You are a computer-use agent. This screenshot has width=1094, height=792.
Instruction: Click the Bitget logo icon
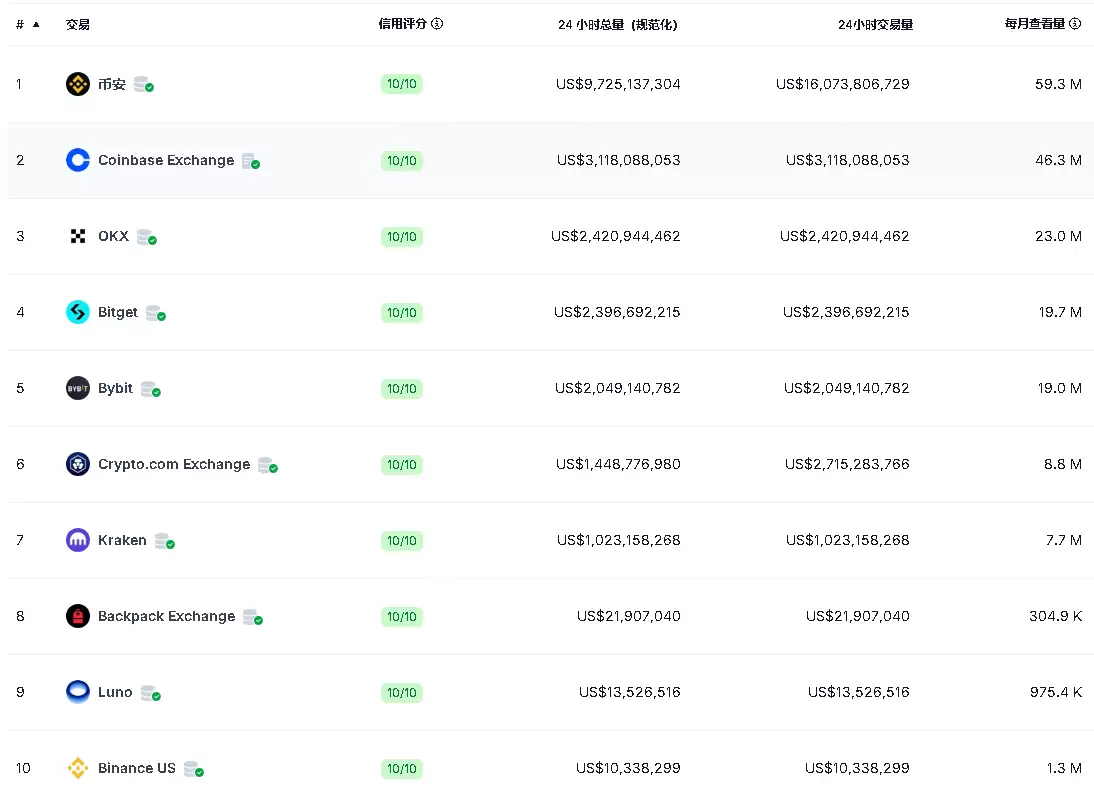coord(78,312)
